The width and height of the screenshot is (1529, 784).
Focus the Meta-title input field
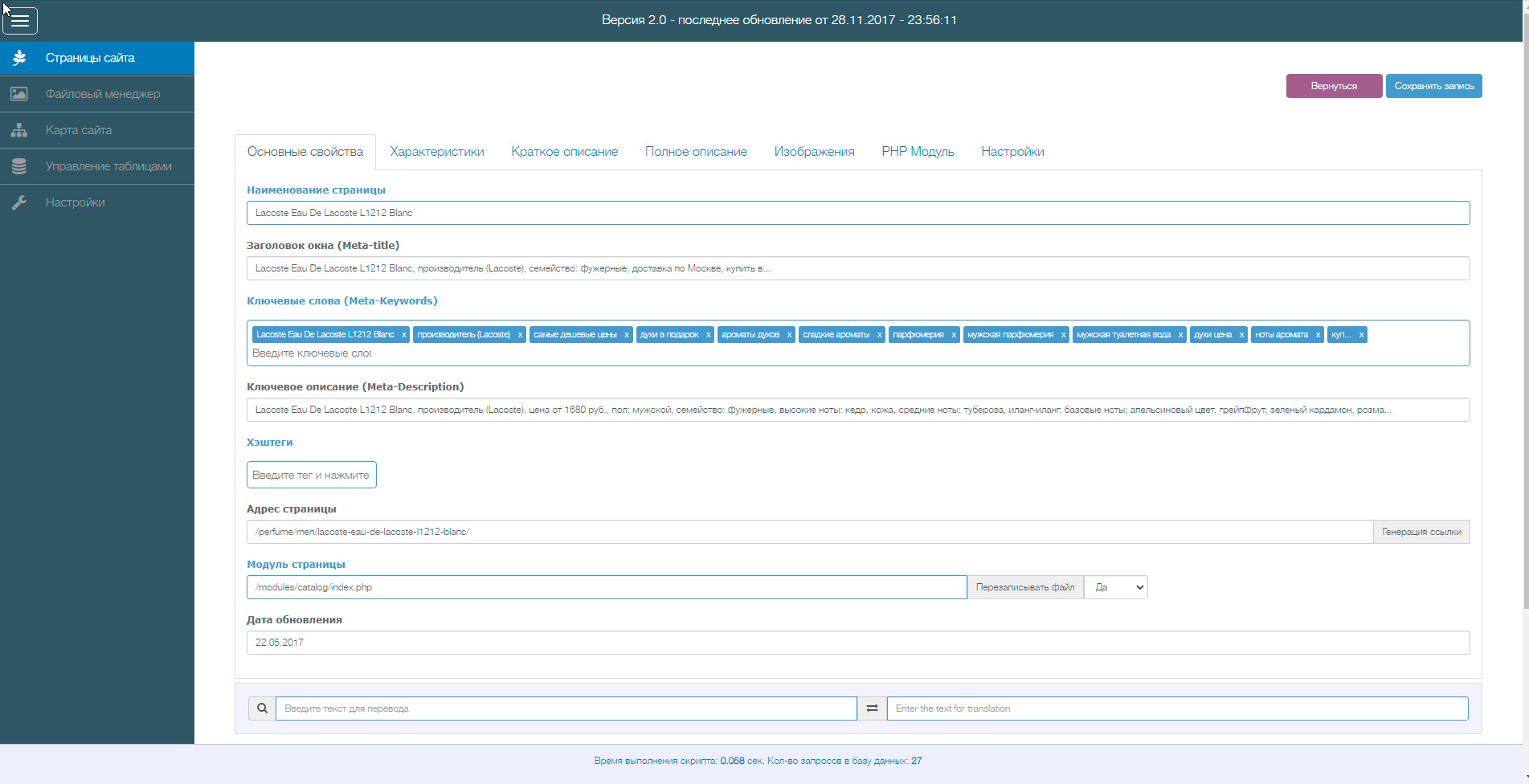click(858, 268)
